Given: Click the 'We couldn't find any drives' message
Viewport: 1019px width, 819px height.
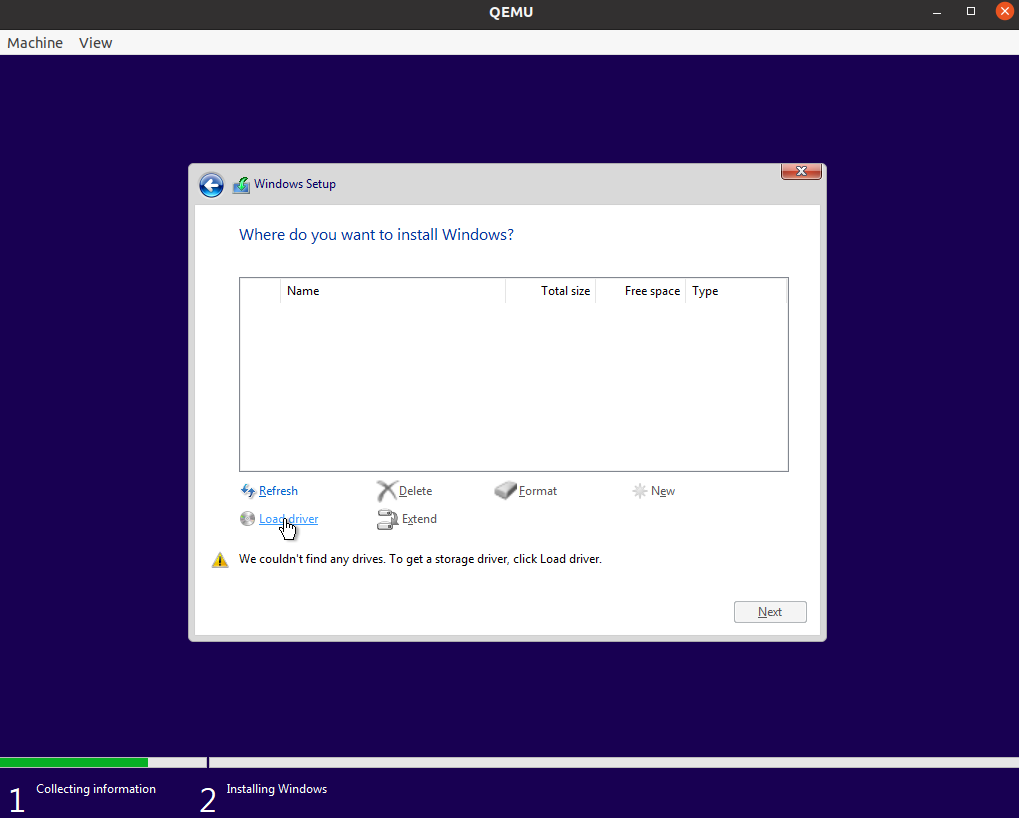Looking at the screenshot, I should coord(420,559).
